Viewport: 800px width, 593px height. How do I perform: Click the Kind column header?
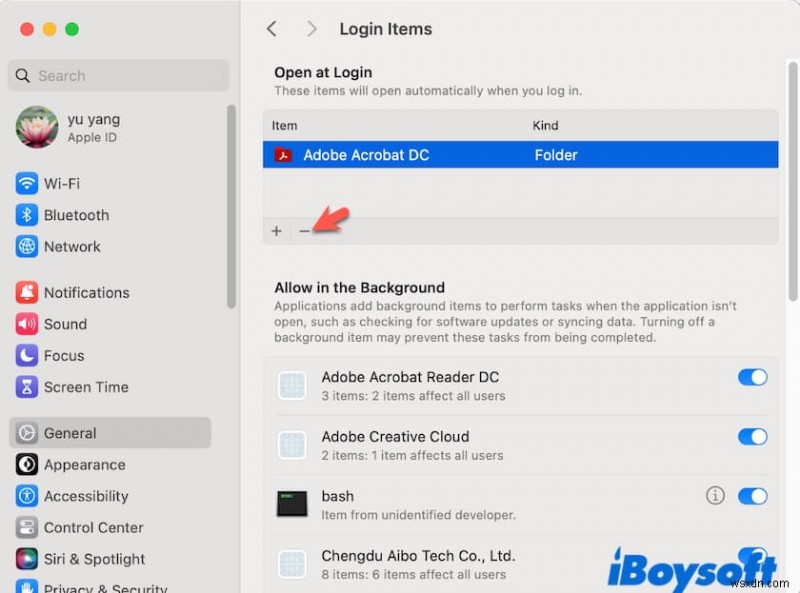(545, 126)
